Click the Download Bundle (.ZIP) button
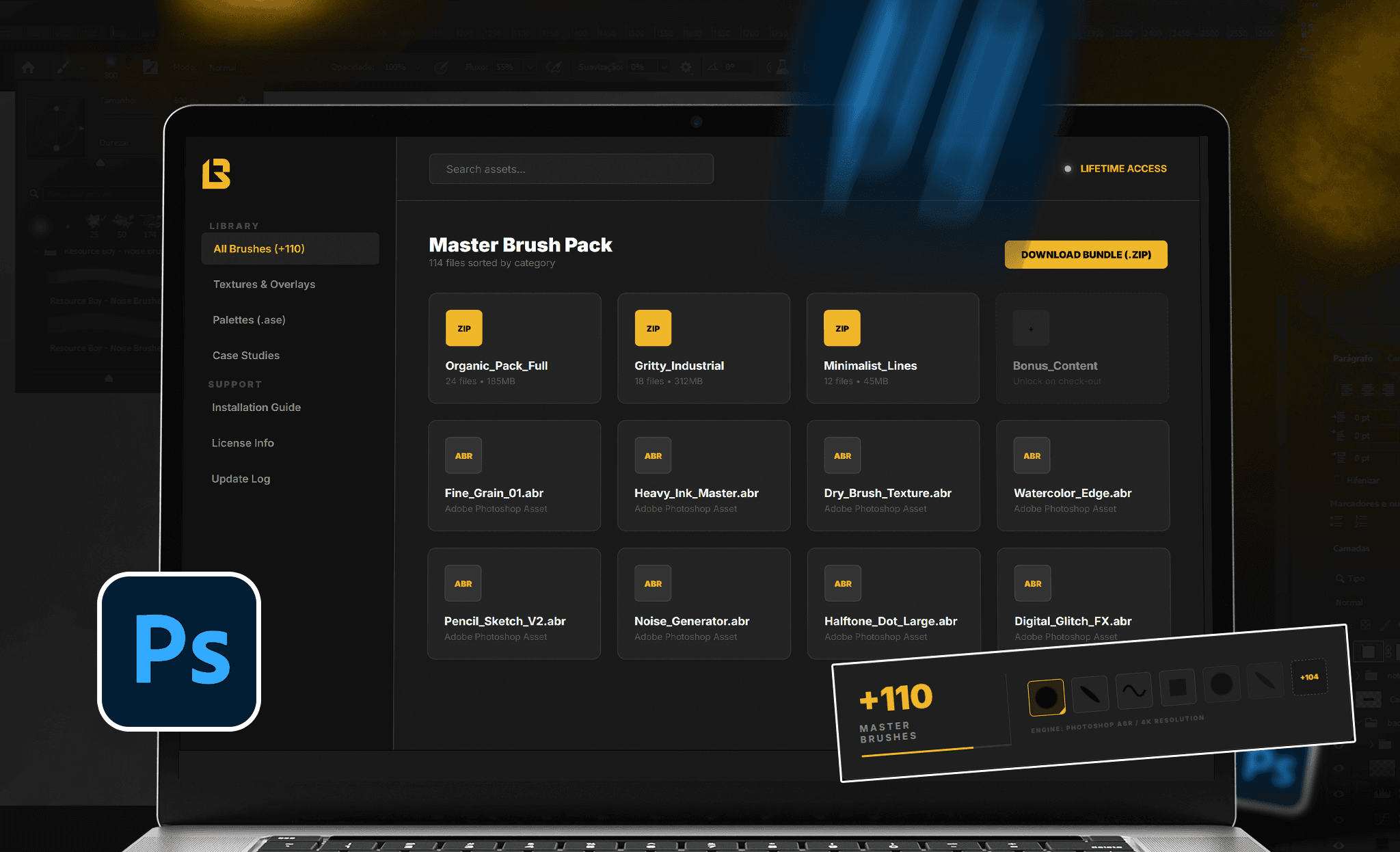This screenshot has width=1400, height=852. click(x=1085, y=254)
